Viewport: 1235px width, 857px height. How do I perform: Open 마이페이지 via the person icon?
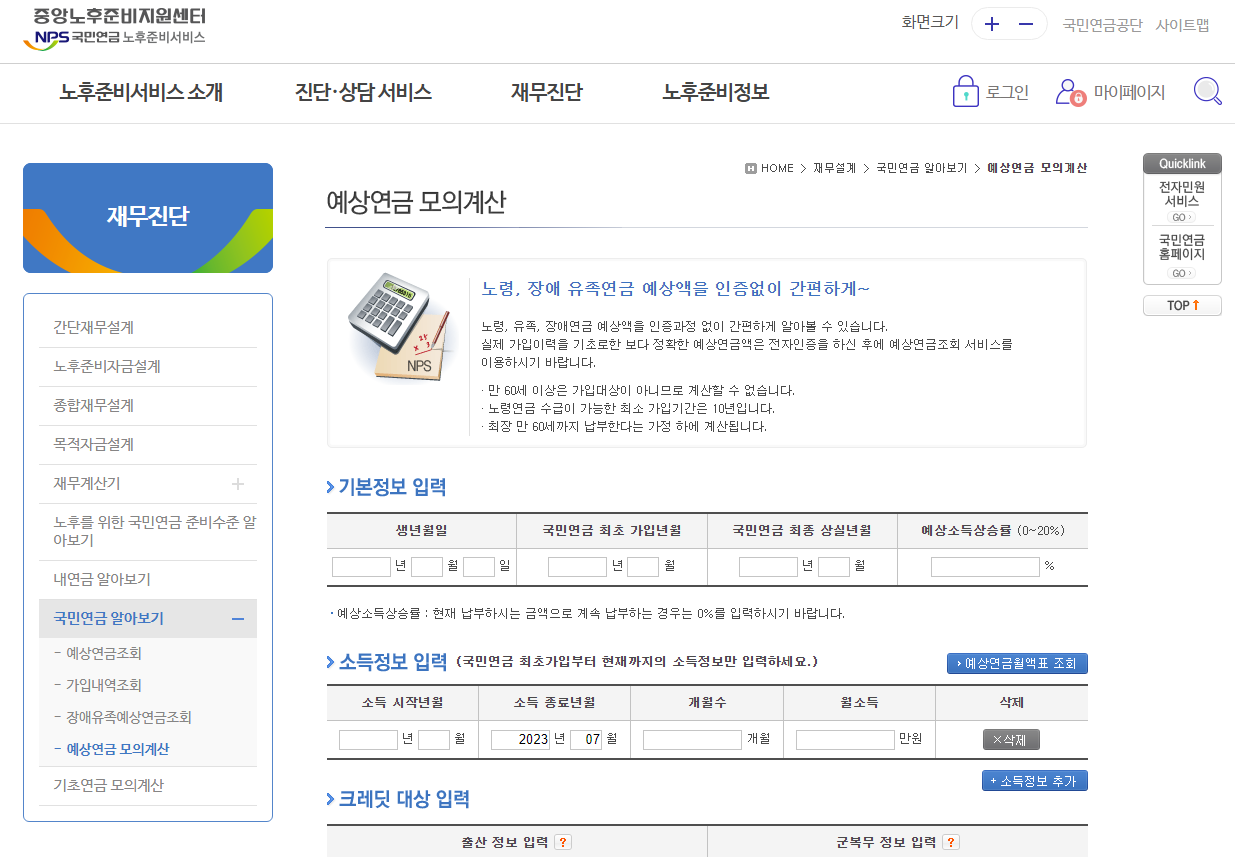pyautogui.click(x=1068, y=90)
